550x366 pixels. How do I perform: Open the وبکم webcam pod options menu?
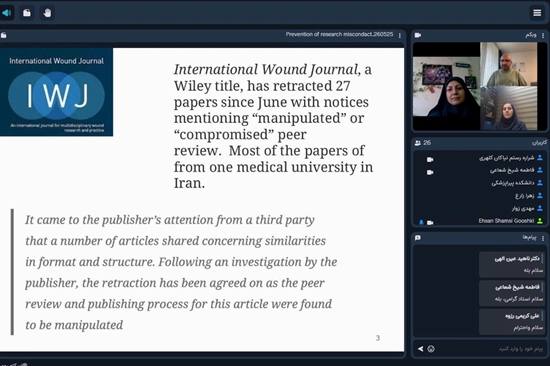(x=543, y=35)
